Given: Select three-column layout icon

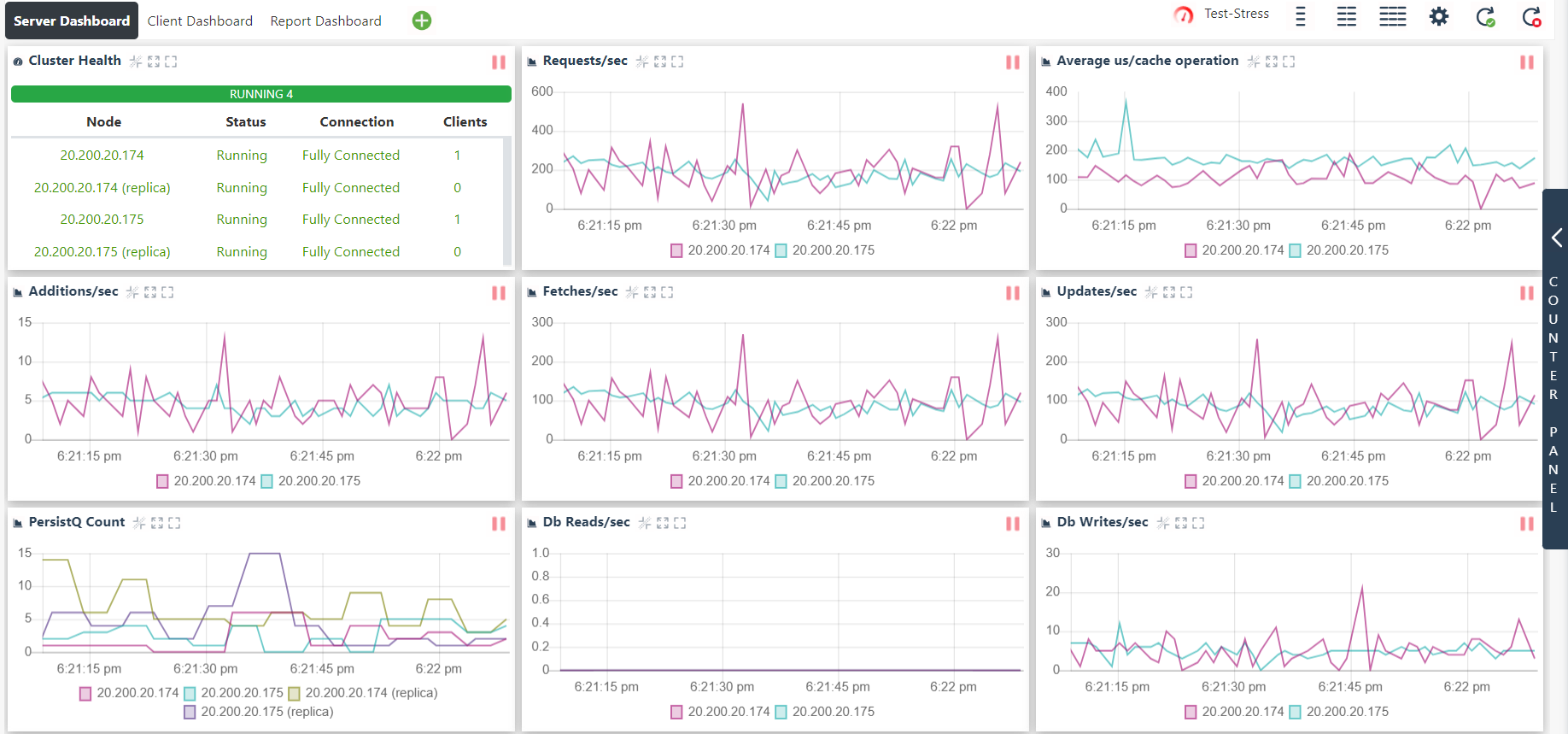Looking at the screenshot, I should 1393,16.
